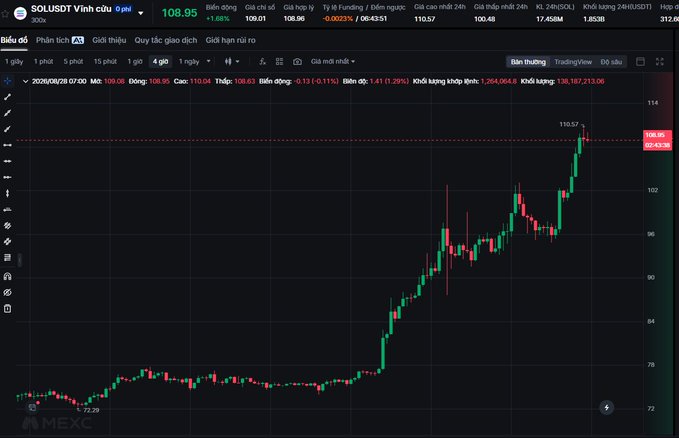Hide all drawings with the eye icon

click(7, 292)
